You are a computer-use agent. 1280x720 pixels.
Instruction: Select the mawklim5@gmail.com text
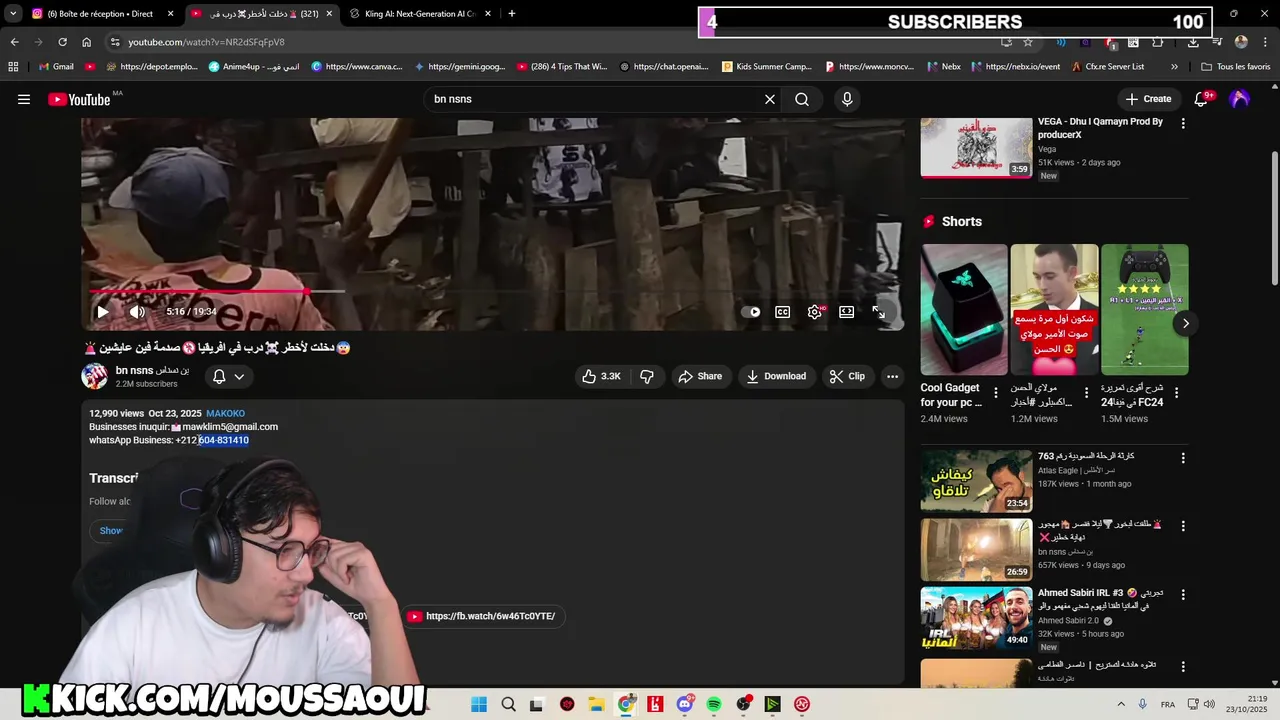230,427
